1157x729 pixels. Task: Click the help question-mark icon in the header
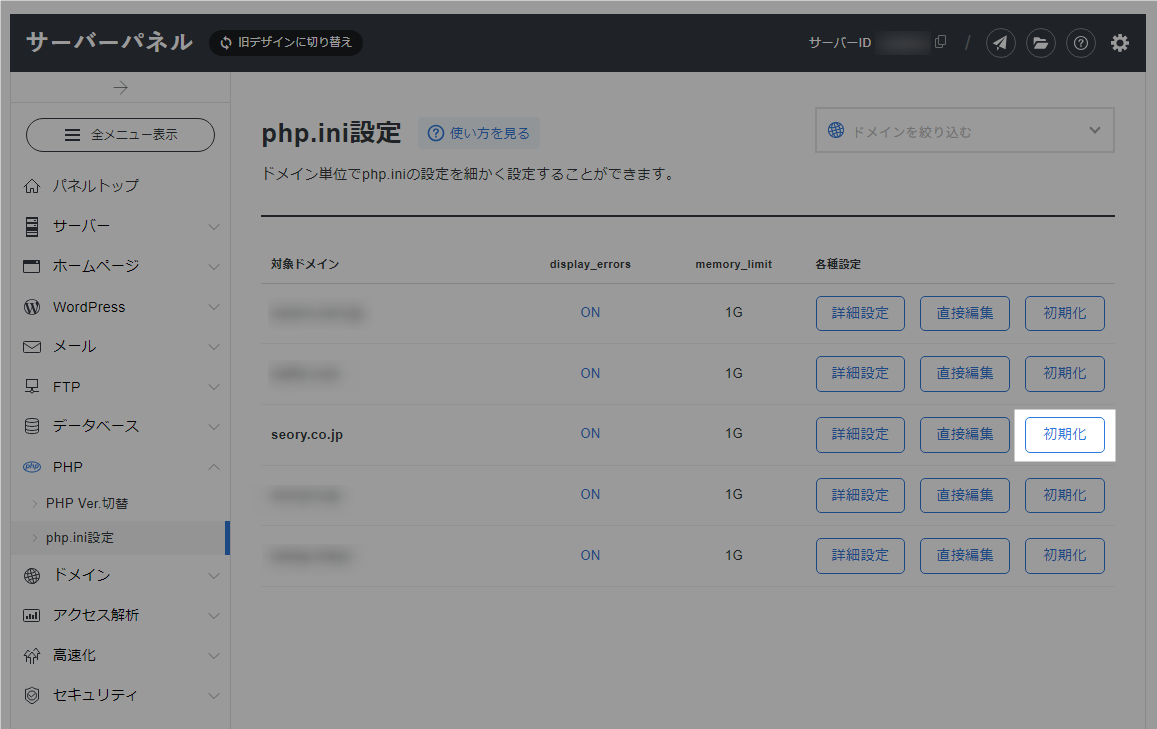tap(1081, 43)
